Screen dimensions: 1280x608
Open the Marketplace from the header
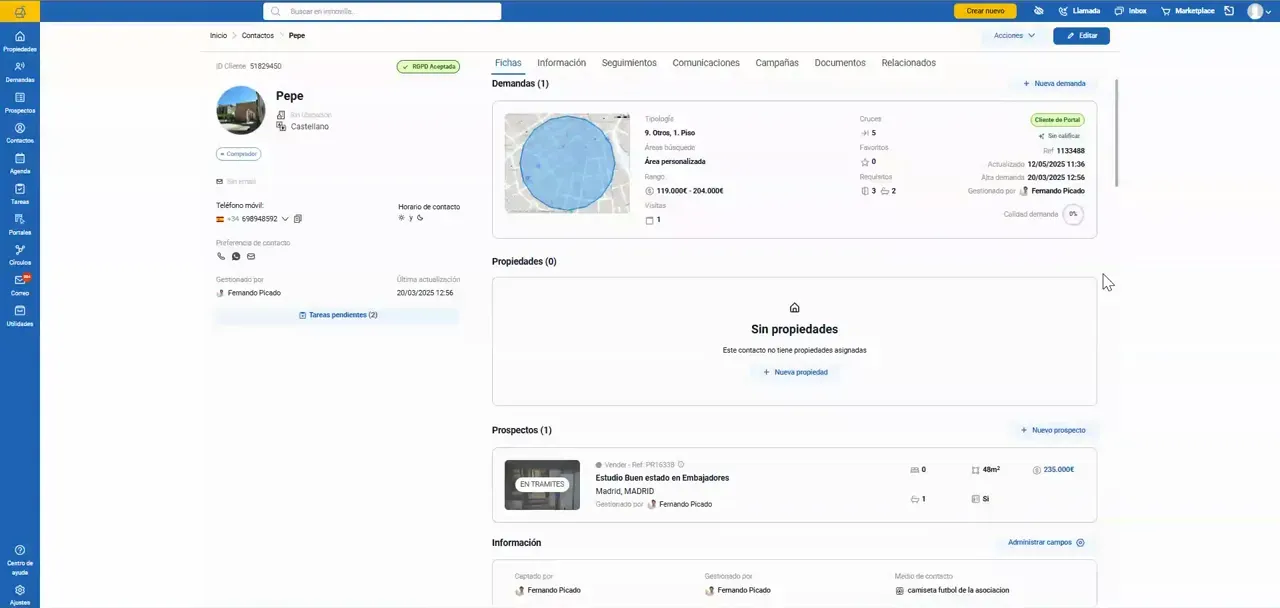click(1187, 11)
